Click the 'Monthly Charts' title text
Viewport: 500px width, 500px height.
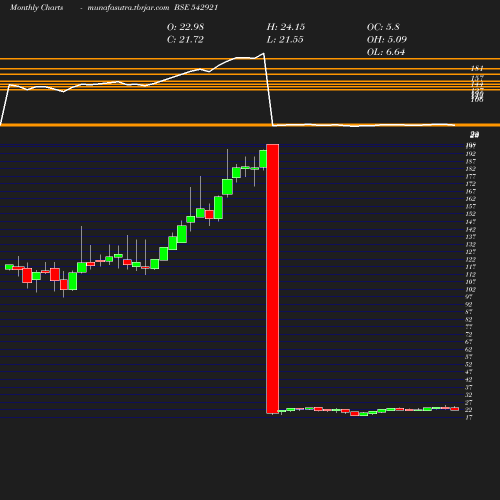point(36,7)
